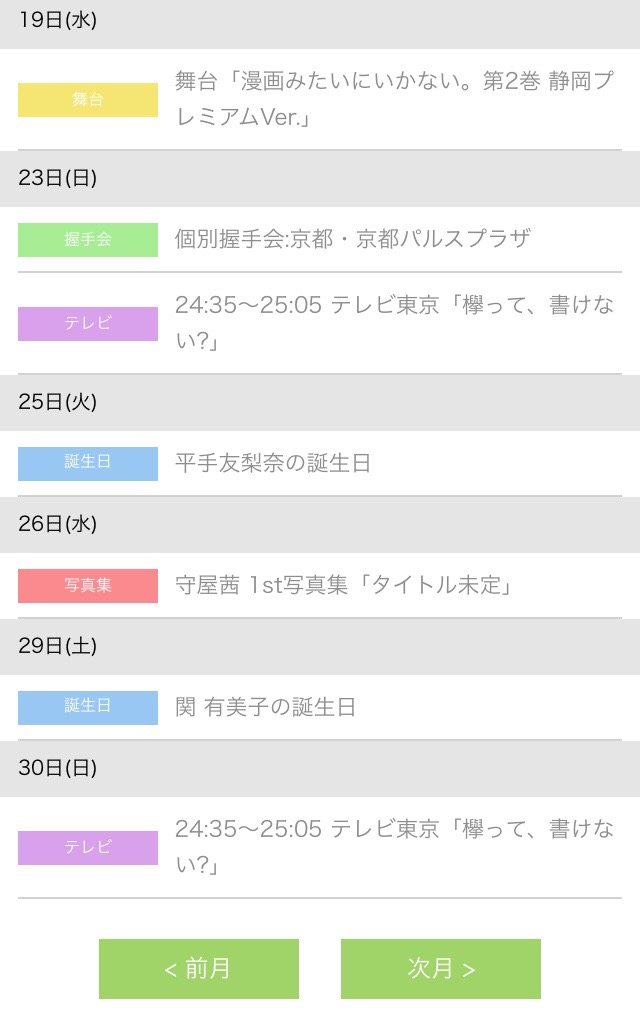
Task: Go to previous month with 前月 button
Action: click(198, 969)
